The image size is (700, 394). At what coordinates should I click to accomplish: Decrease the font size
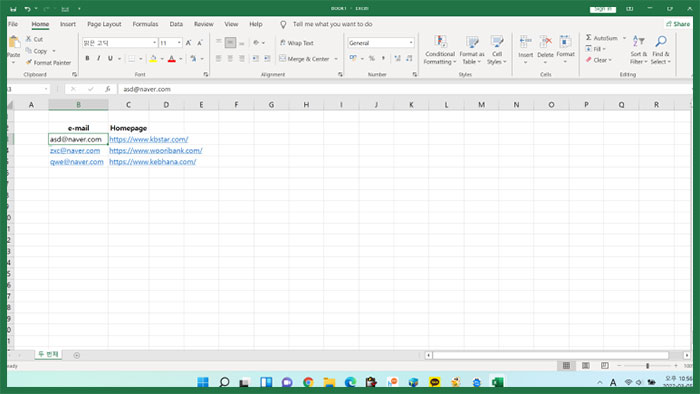[x=200, y=43]
